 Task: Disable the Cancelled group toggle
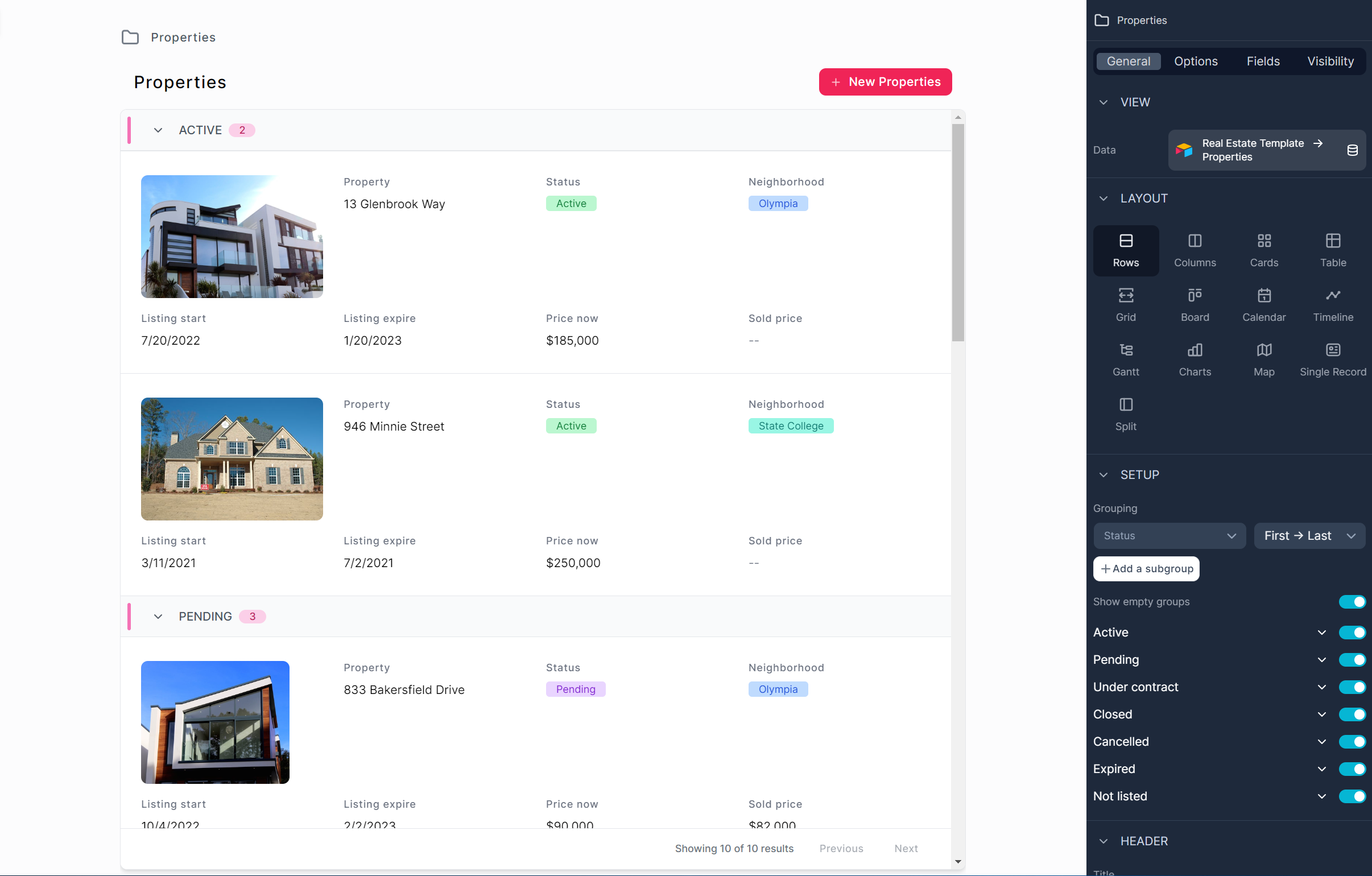pyautogui.click(x=1351, y=741)
